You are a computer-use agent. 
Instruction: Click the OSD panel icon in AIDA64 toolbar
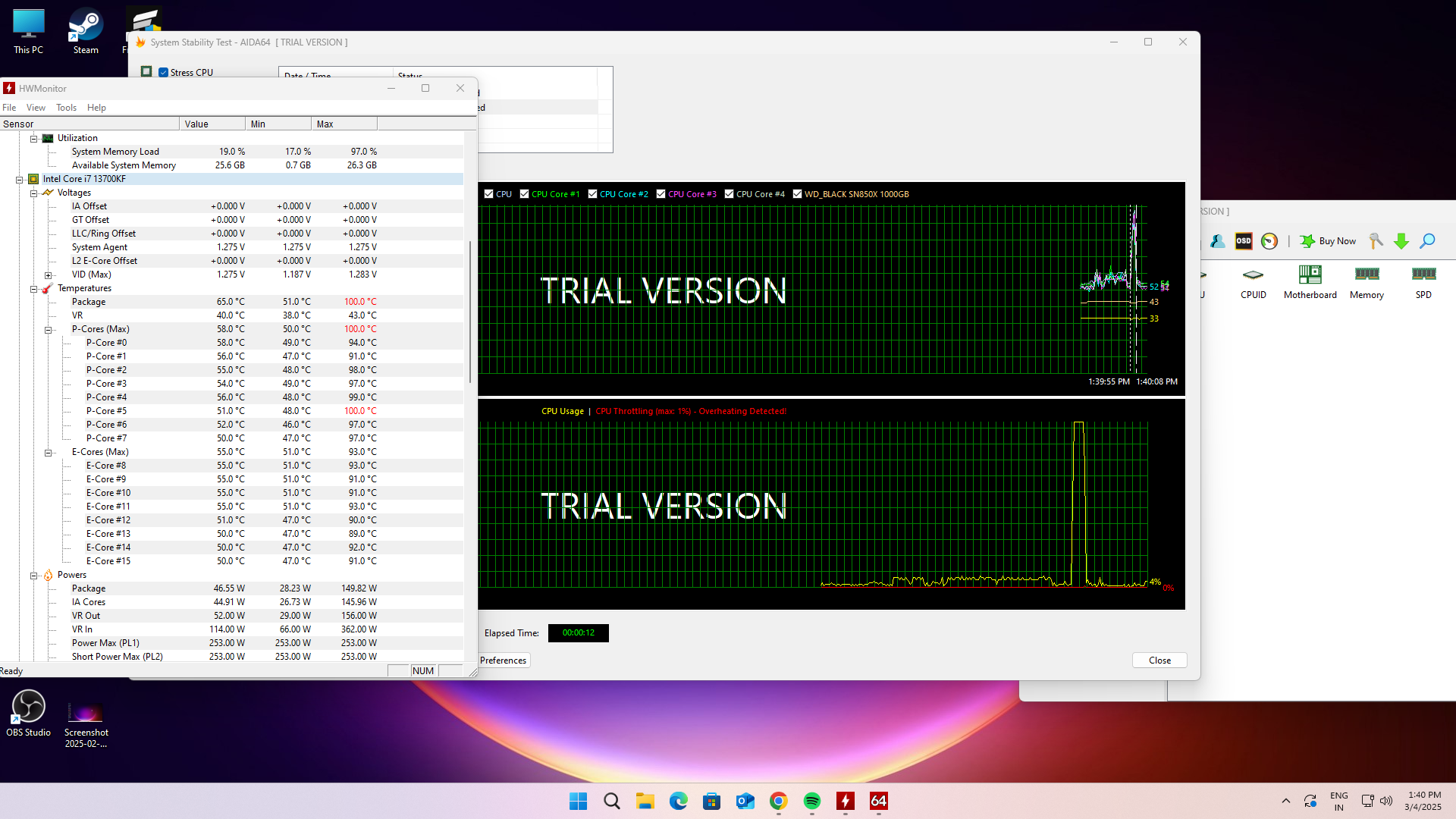1244,241
